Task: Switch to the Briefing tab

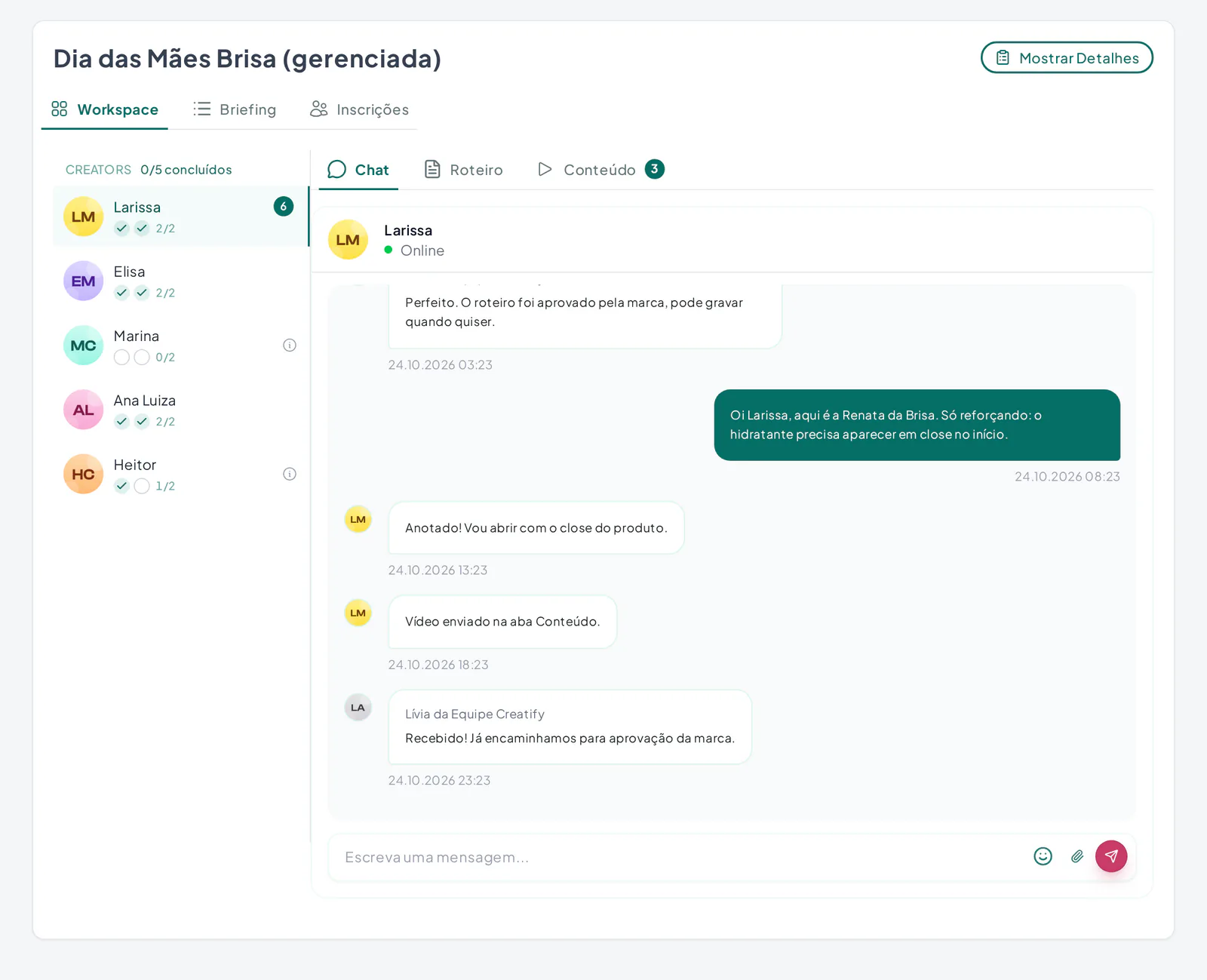Action: (235, 110)
